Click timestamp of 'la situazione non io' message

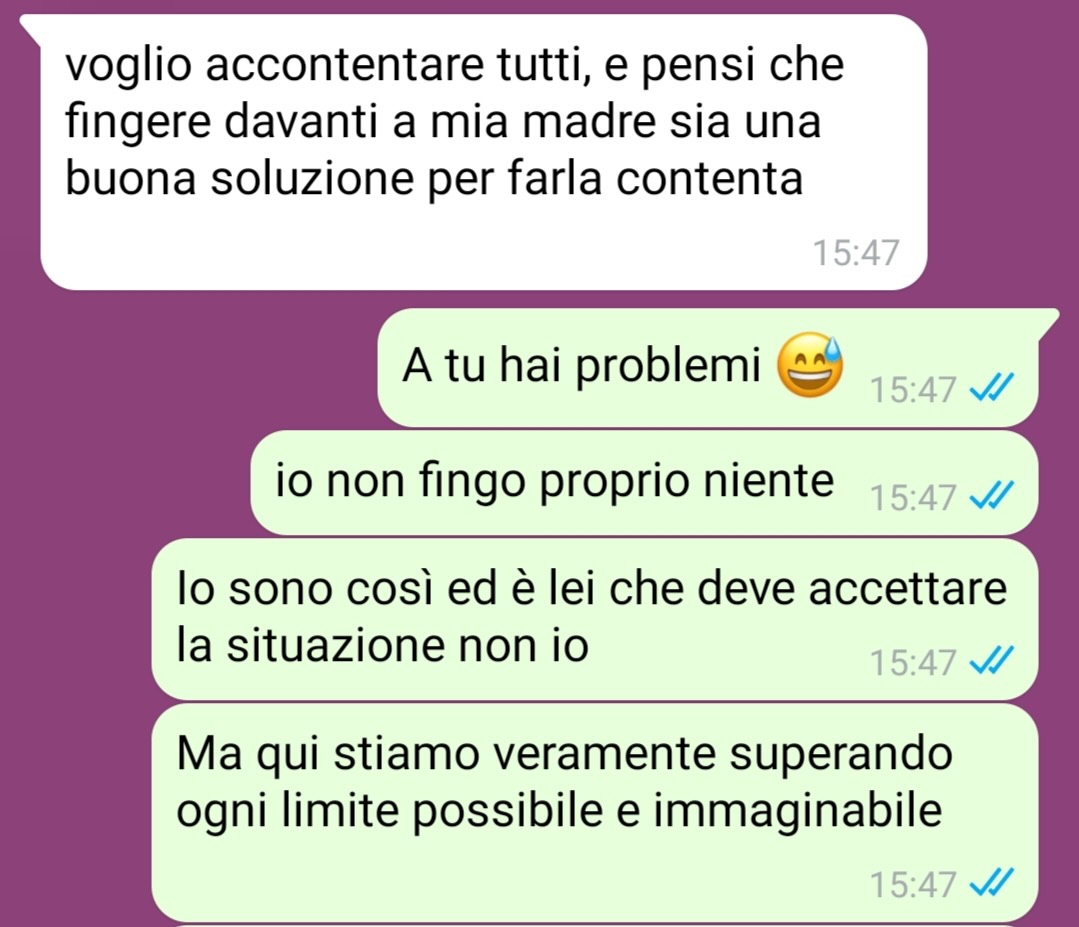(x=913, y=663)
